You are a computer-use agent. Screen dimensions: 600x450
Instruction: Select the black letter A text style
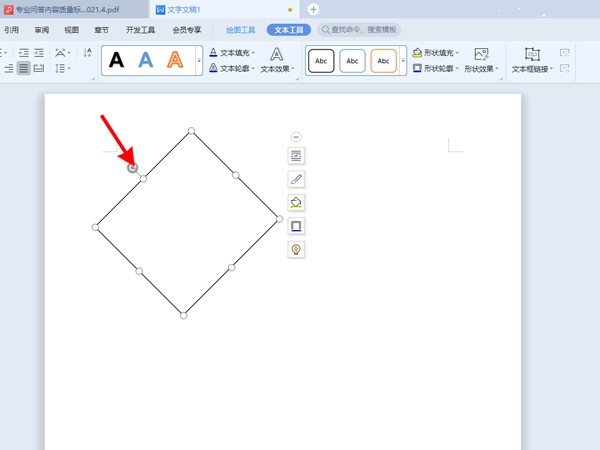point(117,61)
